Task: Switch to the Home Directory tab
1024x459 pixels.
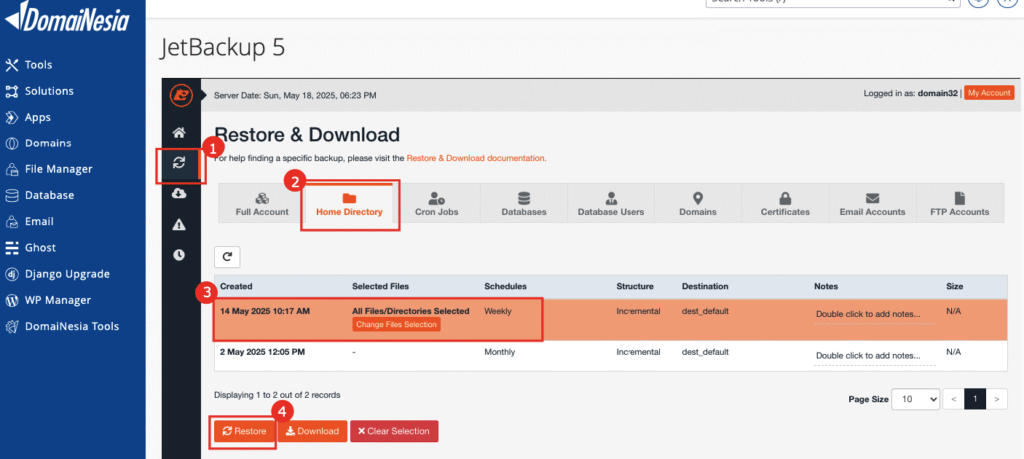Action: [349, 204]
